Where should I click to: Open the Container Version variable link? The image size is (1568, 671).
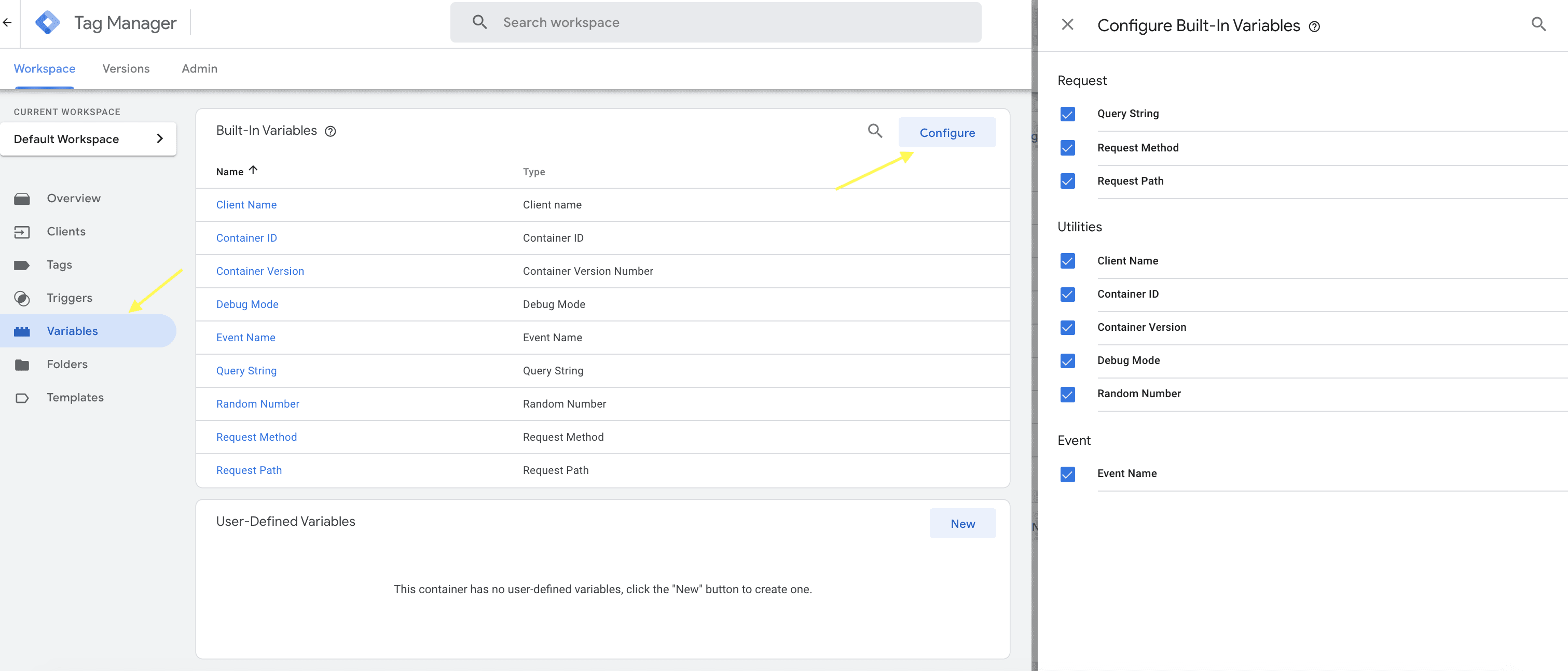pos(260,271)
